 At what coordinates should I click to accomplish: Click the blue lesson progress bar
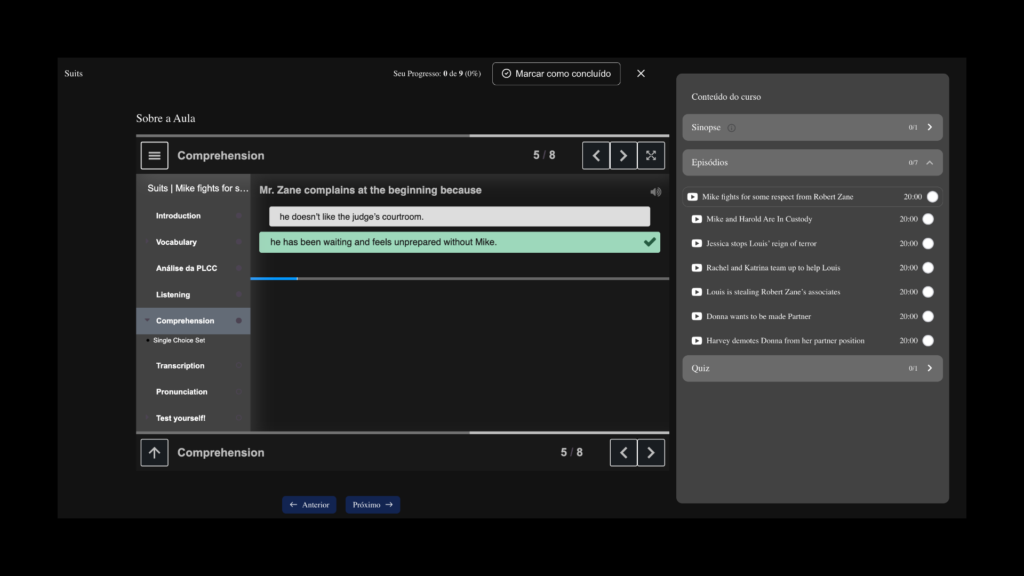pos(274,278)
